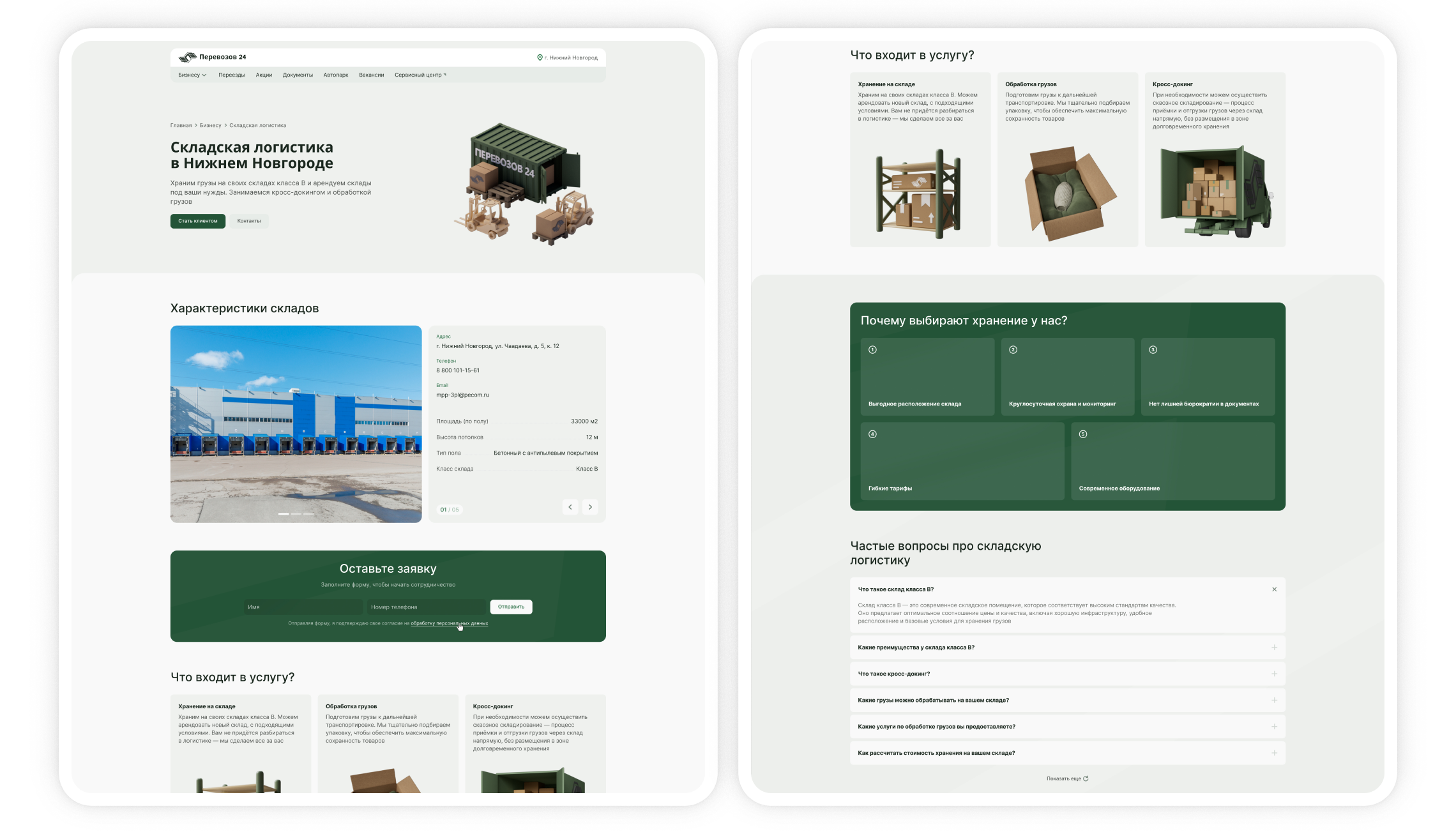The height and width of the screenshot is (834, 1456).
Task: Click the number 1 circle icon on Выгодное расположение
Action: point(872,350)
